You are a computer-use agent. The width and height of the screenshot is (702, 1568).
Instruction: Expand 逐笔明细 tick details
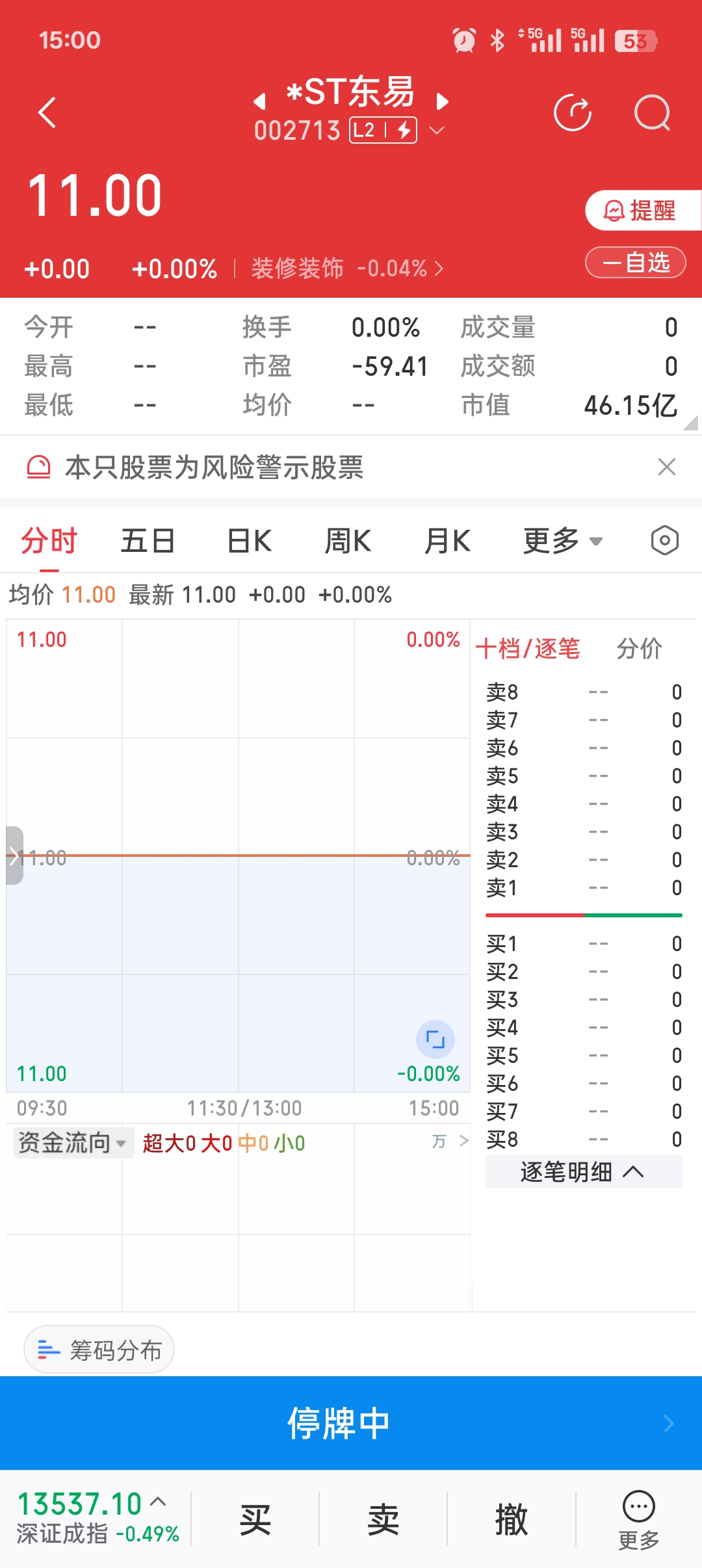click(583, 1172)
